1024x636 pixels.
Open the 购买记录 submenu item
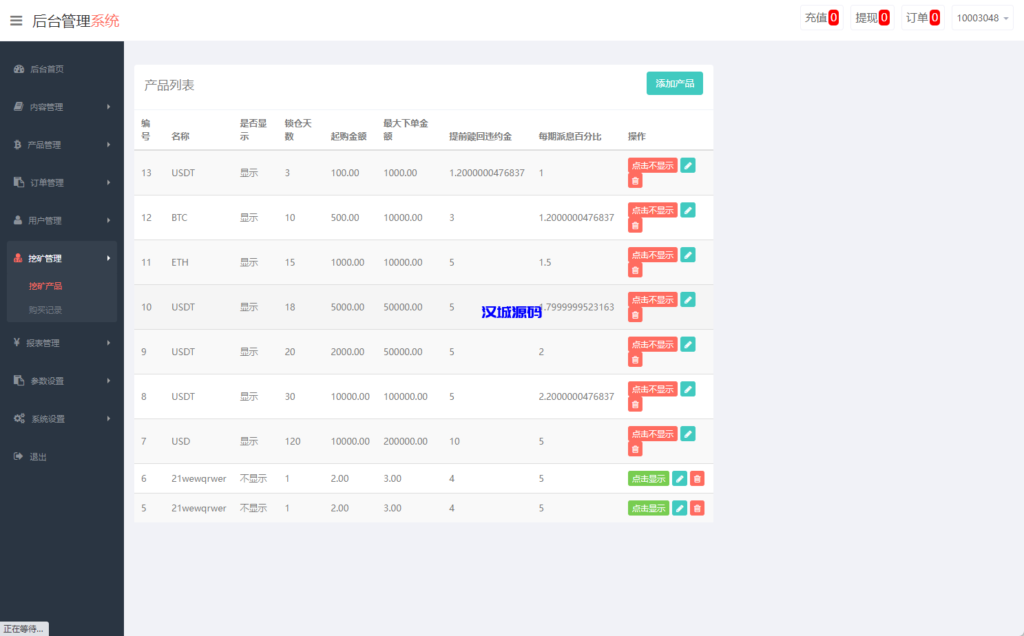[45, 310]
